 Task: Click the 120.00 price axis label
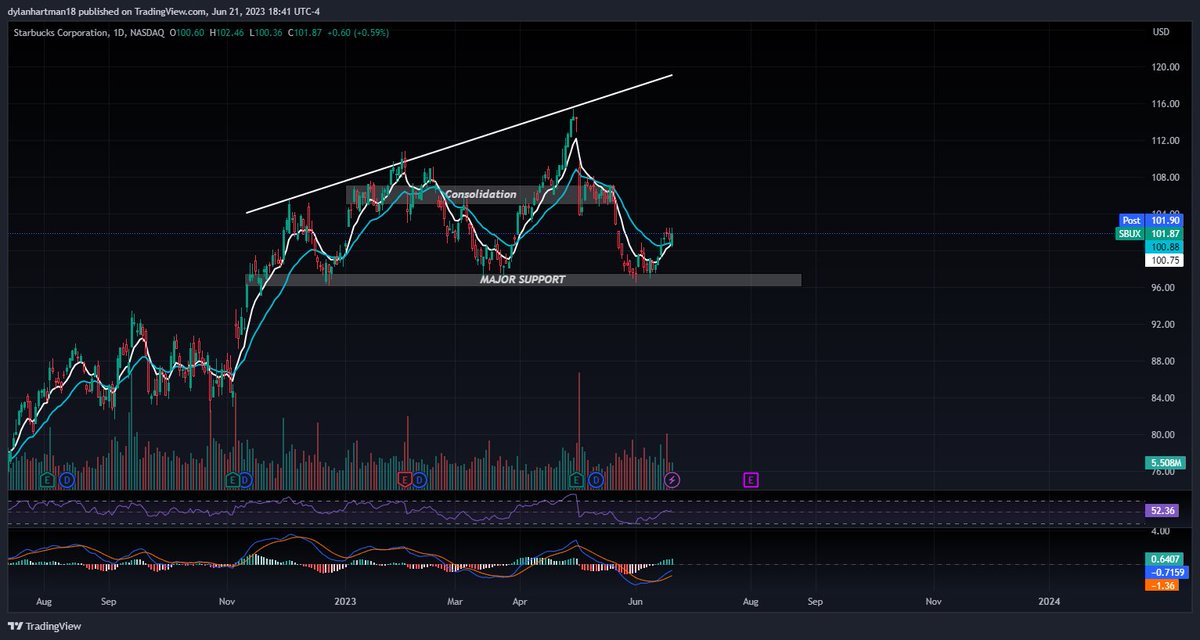click(x=1166, y=68)
